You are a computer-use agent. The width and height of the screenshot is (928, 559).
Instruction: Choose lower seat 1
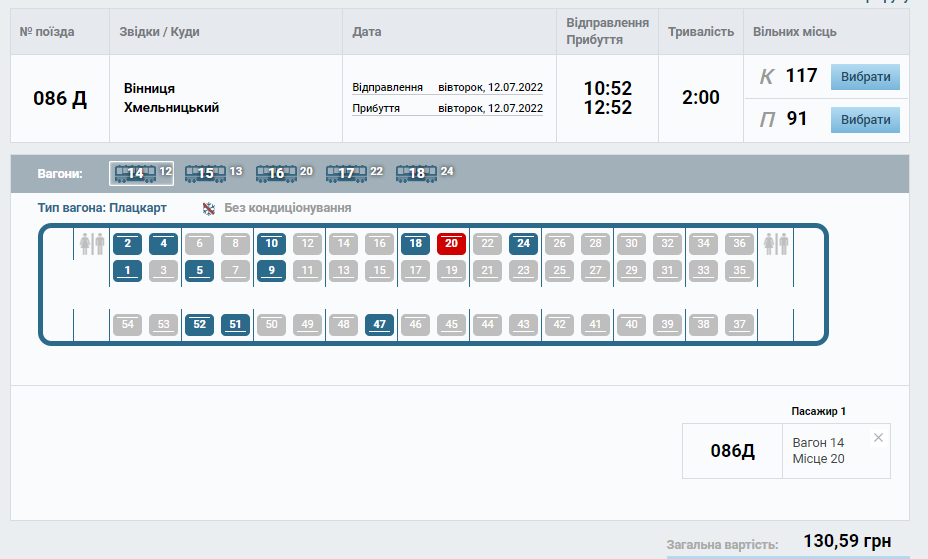127,270
